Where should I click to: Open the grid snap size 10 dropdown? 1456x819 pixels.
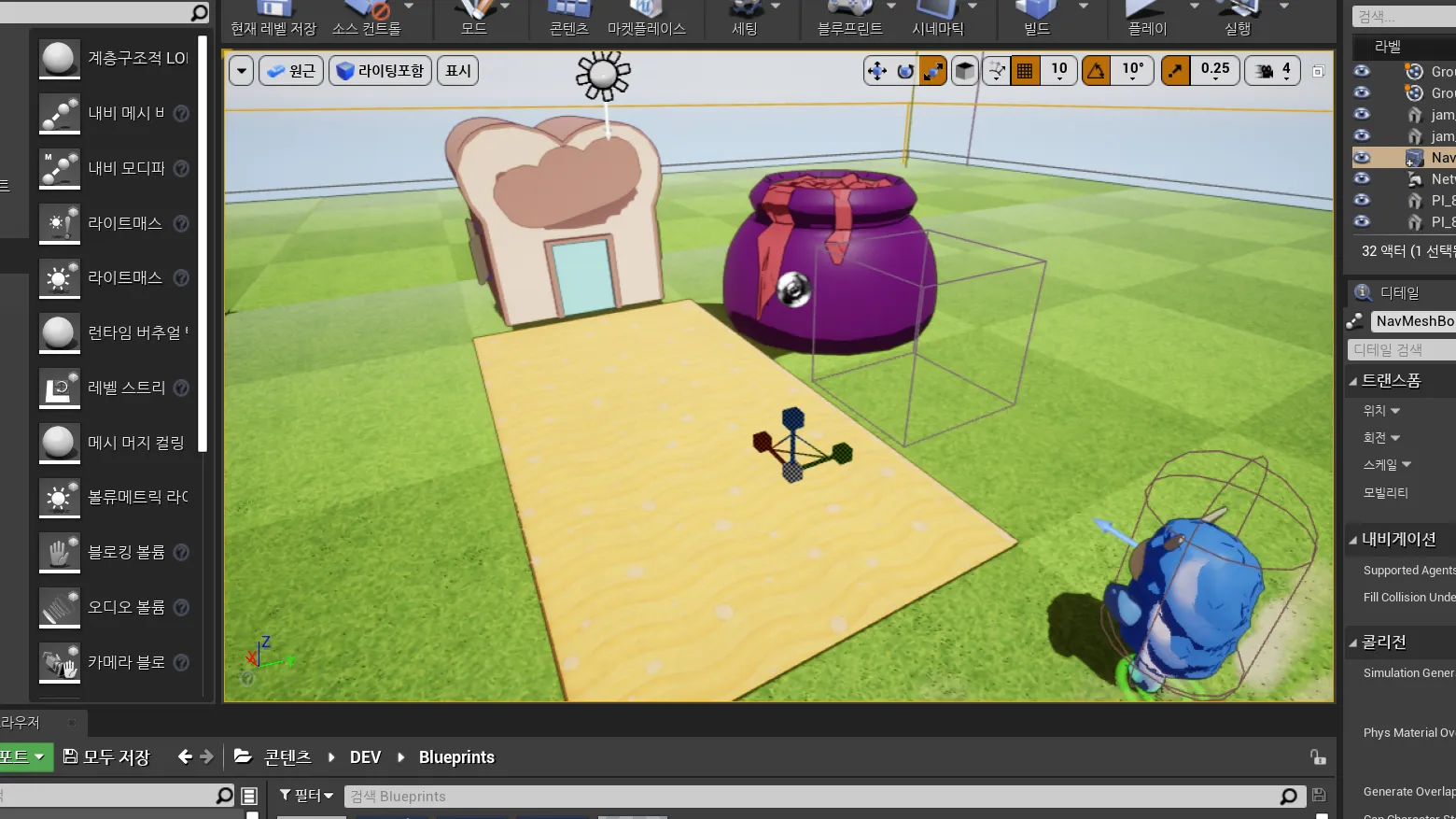(1059, 71)
